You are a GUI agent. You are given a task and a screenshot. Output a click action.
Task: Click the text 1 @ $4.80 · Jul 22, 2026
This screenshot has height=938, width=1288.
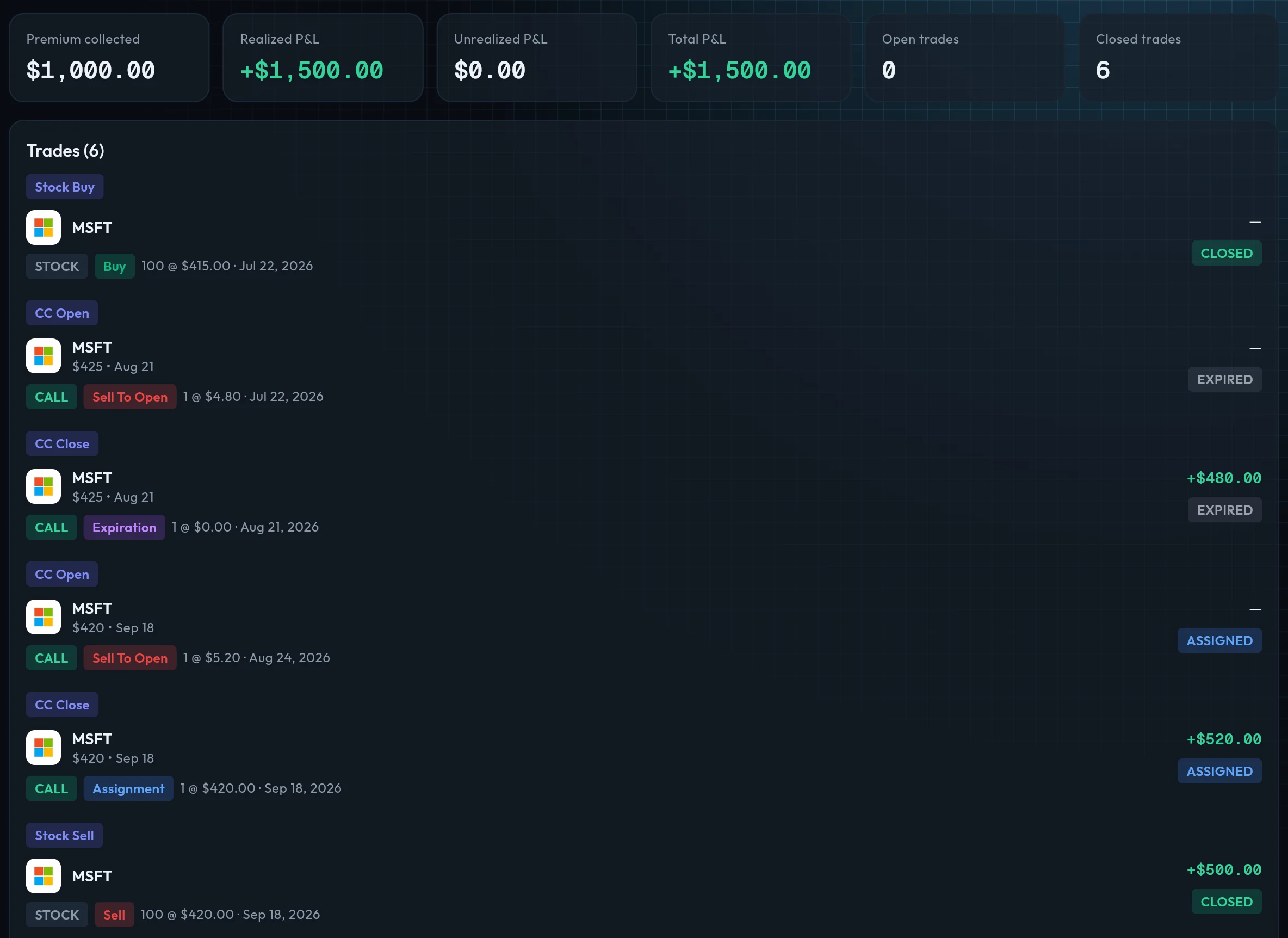pyautogui.click(x=253, y=397)
